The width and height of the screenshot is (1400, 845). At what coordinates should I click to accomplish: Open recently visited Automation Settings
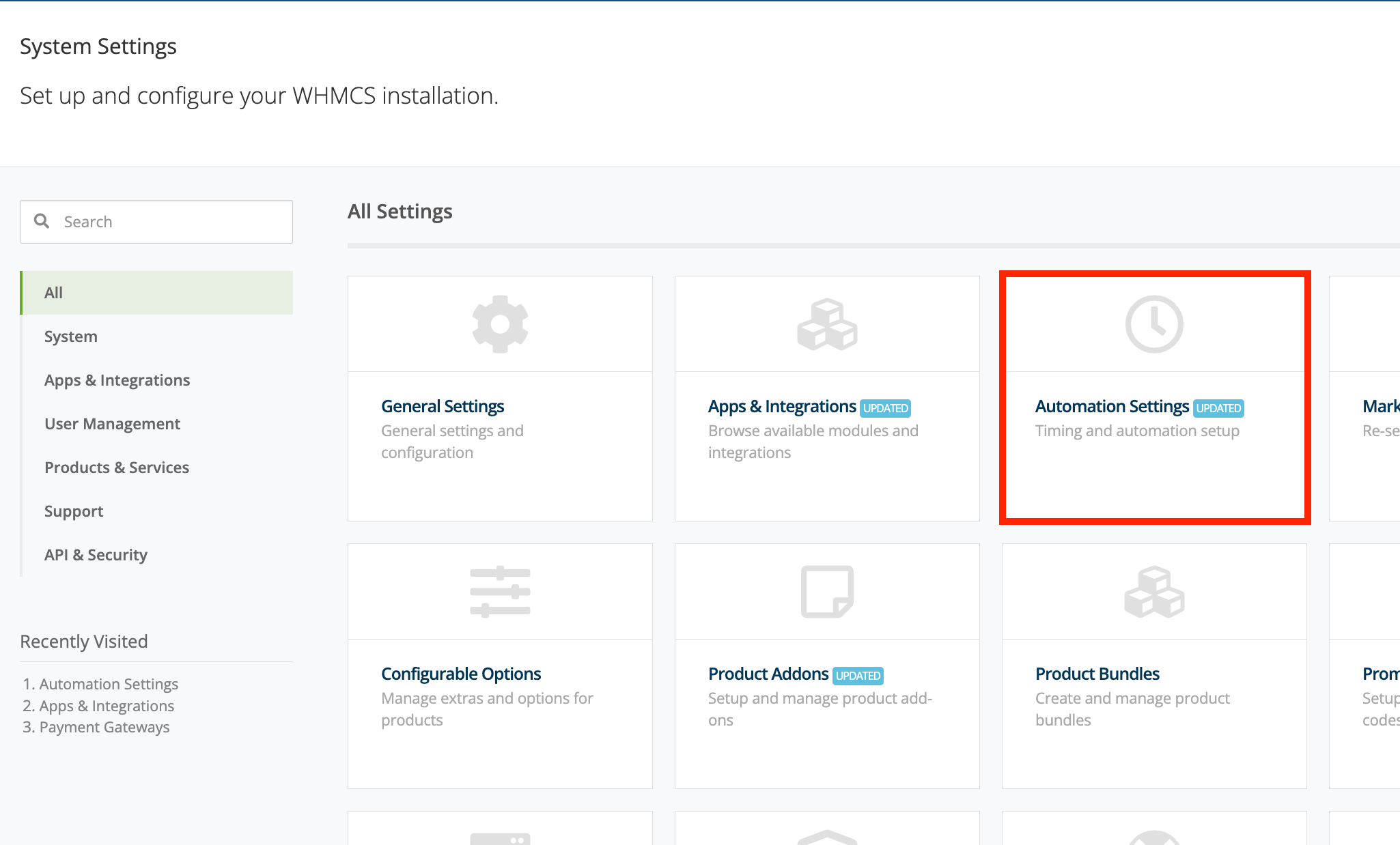(109, 684)
